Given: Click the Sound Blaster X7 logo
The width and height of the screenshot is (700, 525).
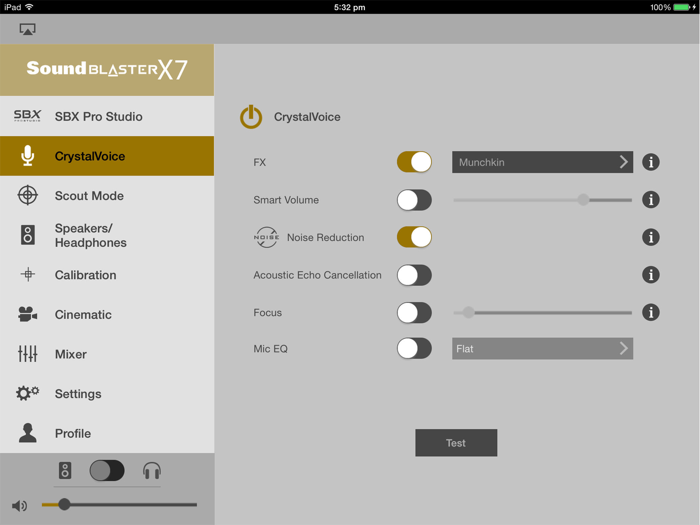Looking at the screenshot, I should [107, 70].
